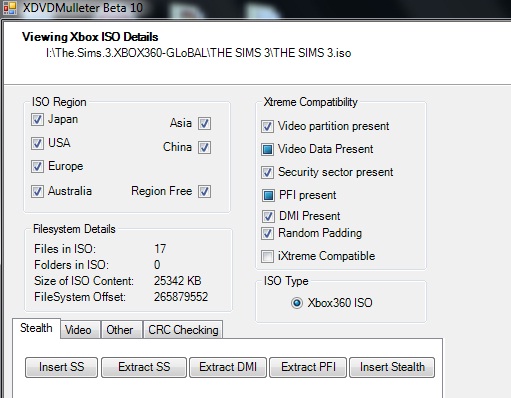Click the FileSystem Offset value 265879552
The image size is (511, 398).
tap(181, 297)
